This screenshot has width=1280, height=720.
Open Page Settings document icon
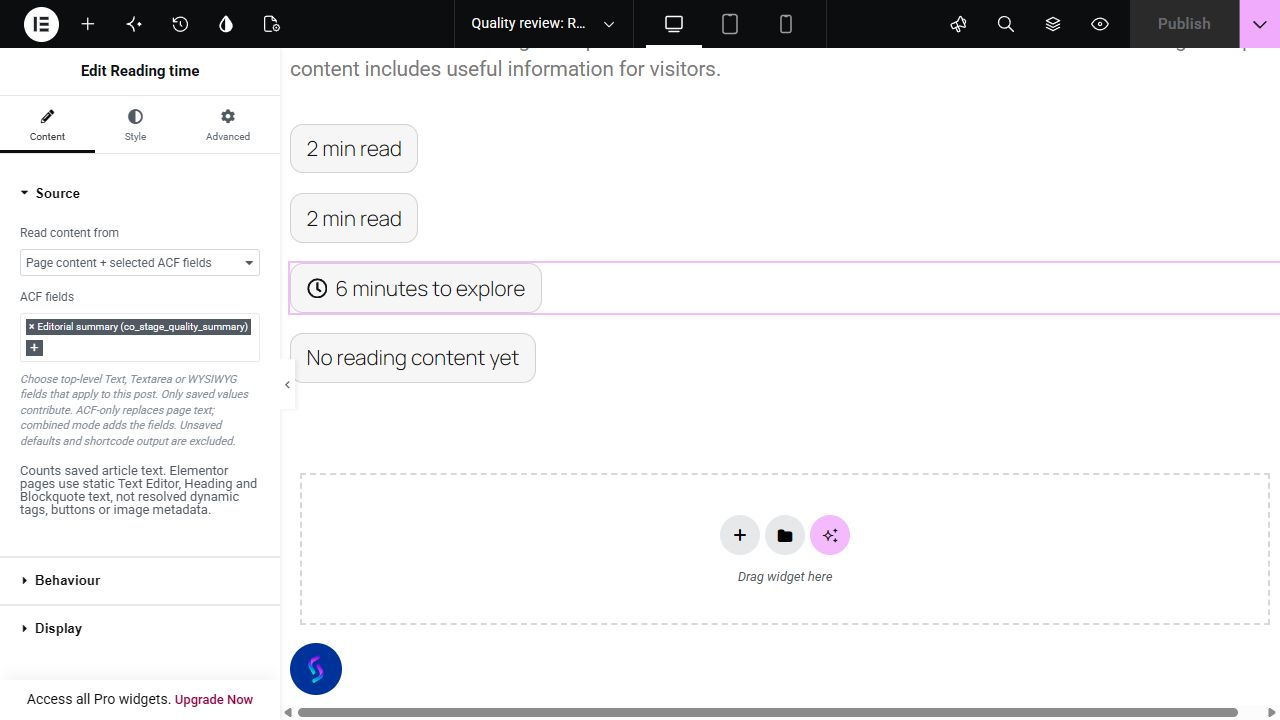point(272,24)
